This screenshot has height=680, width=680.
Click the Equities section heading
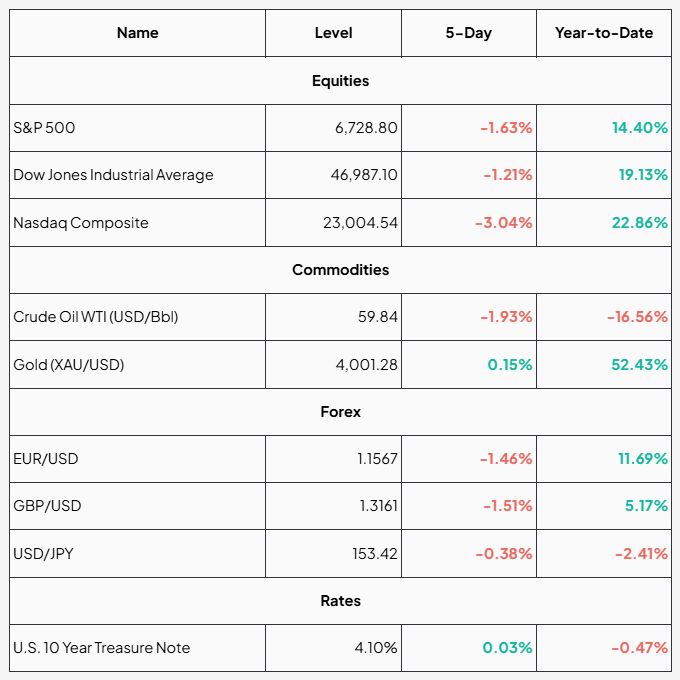pyautogui.click(x=340, y=81)
